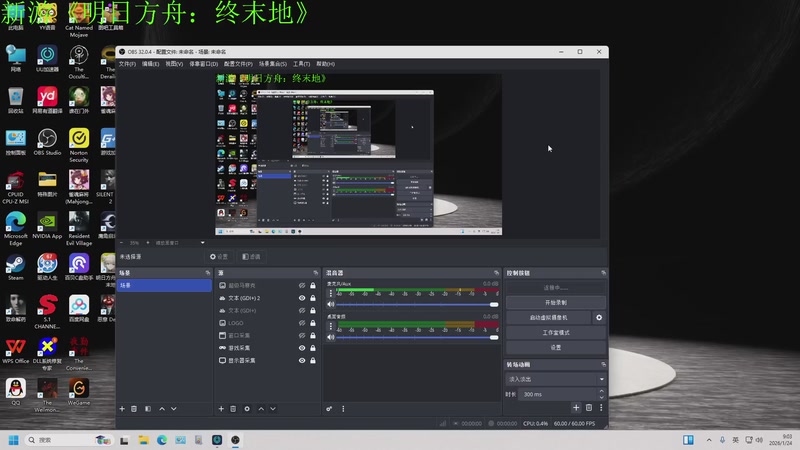
Task: Open virtual camera settings gear icon
Action: (x=599, y=317)
